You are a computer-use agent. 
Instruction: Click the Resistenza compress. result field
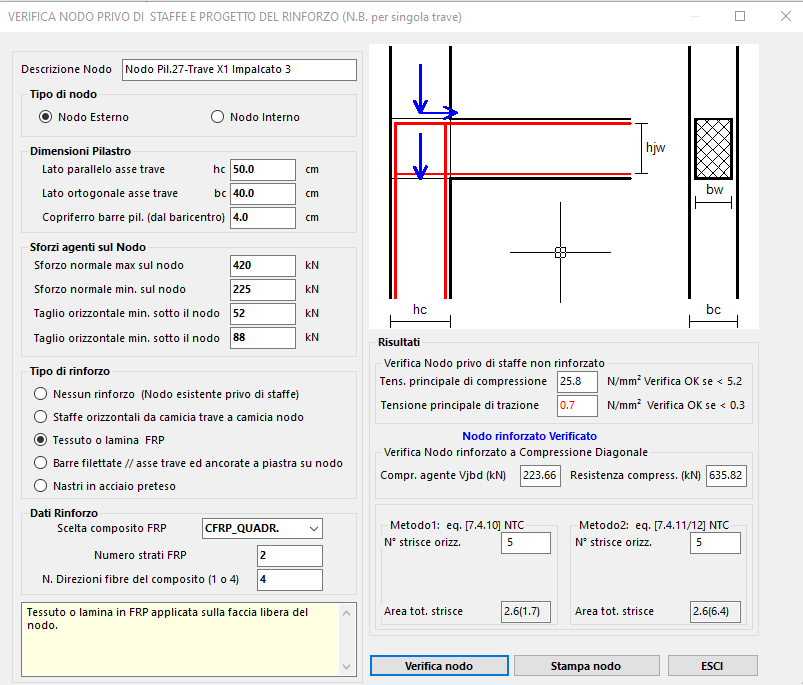click(726, 476)
